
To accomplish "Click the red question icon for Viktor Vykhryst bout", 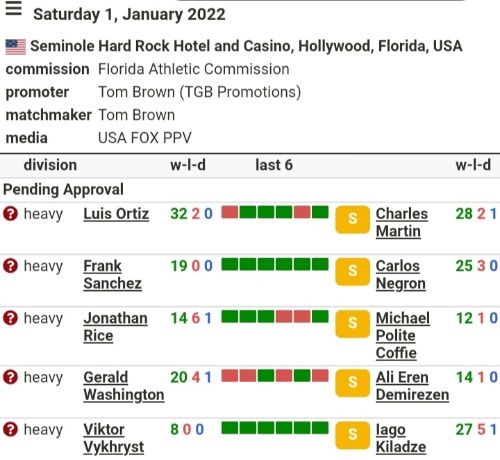I will click(10, 429).
